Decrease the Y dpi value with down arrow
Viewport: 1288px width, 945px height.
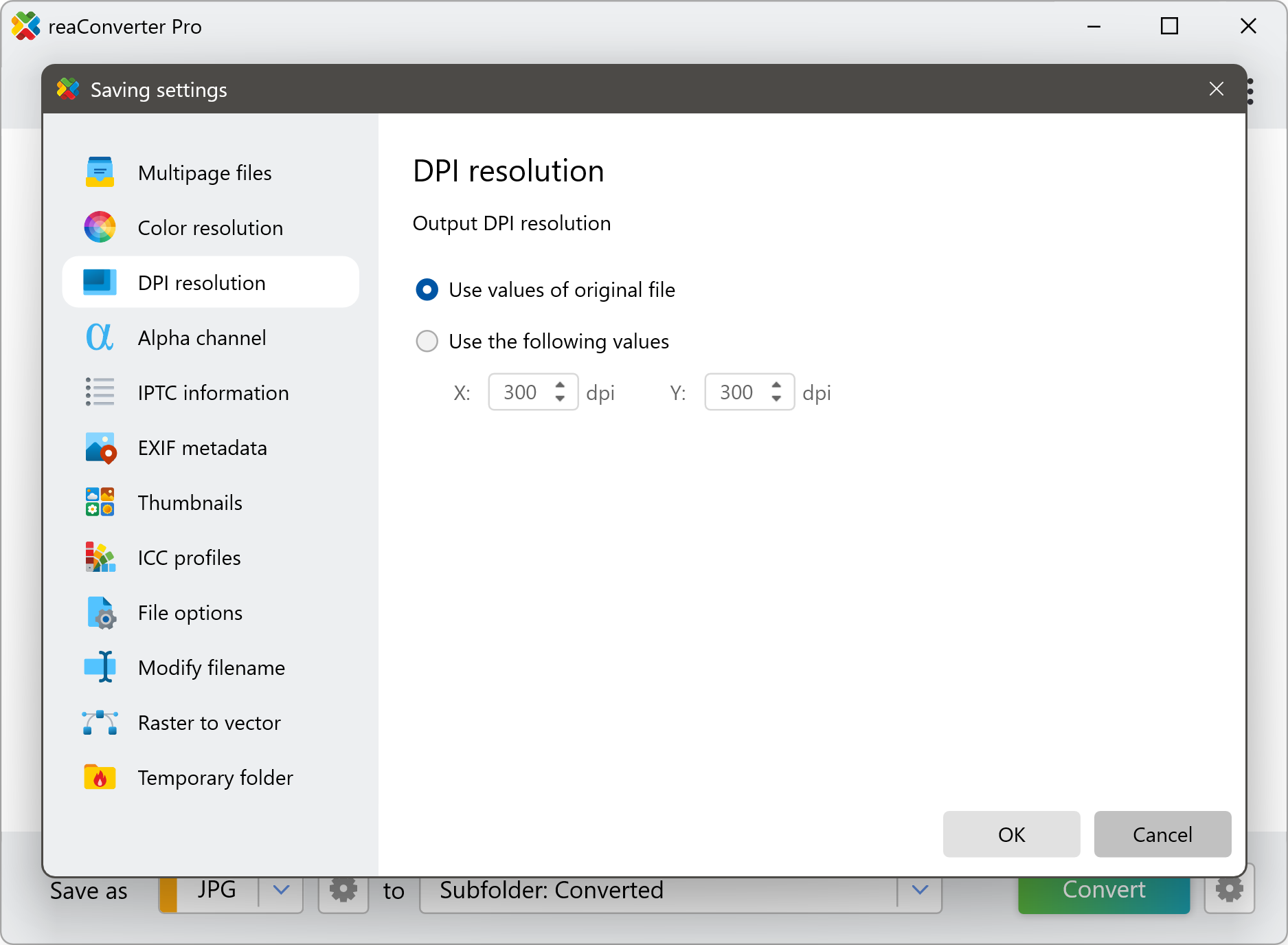pyautogui.click(x=776, y=399)
